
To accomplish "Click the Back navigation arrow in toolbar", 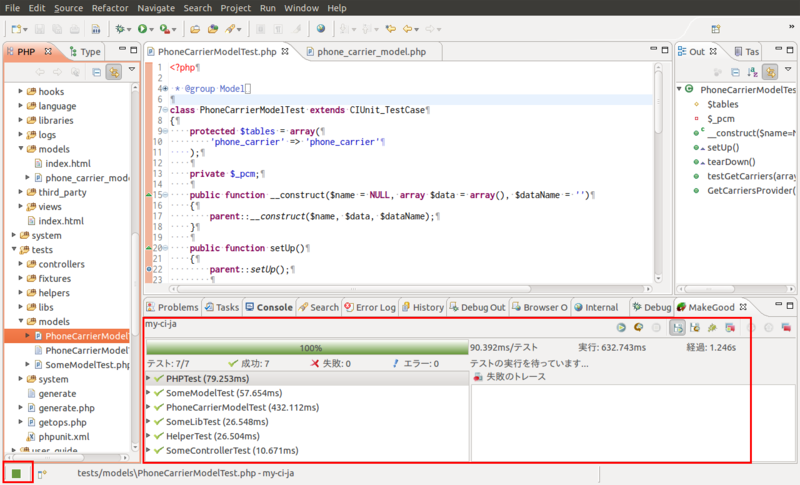I will 407,29.
